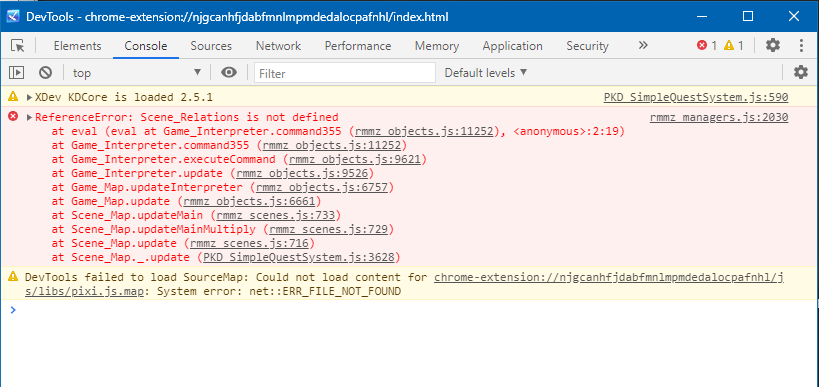Open DevTools settings gear in tab bar
The height and width of the screenshot is (387, 819).
coord(773,45)
